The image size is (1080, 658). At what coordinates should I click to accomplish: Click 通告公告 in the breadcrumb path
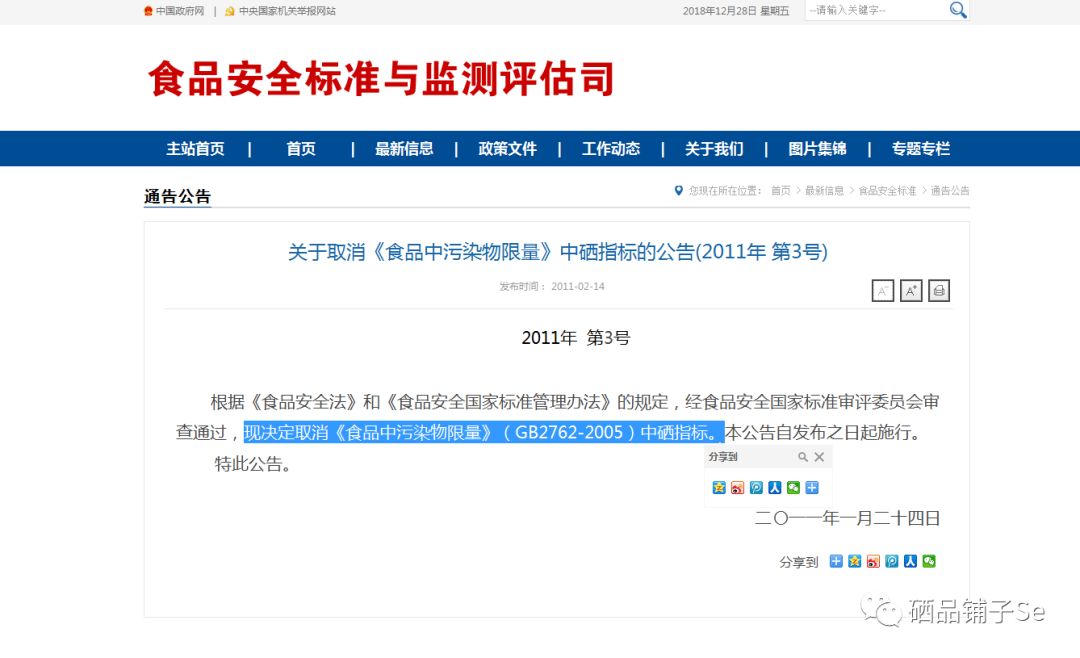pyautogui.click(x=950, y=191)
